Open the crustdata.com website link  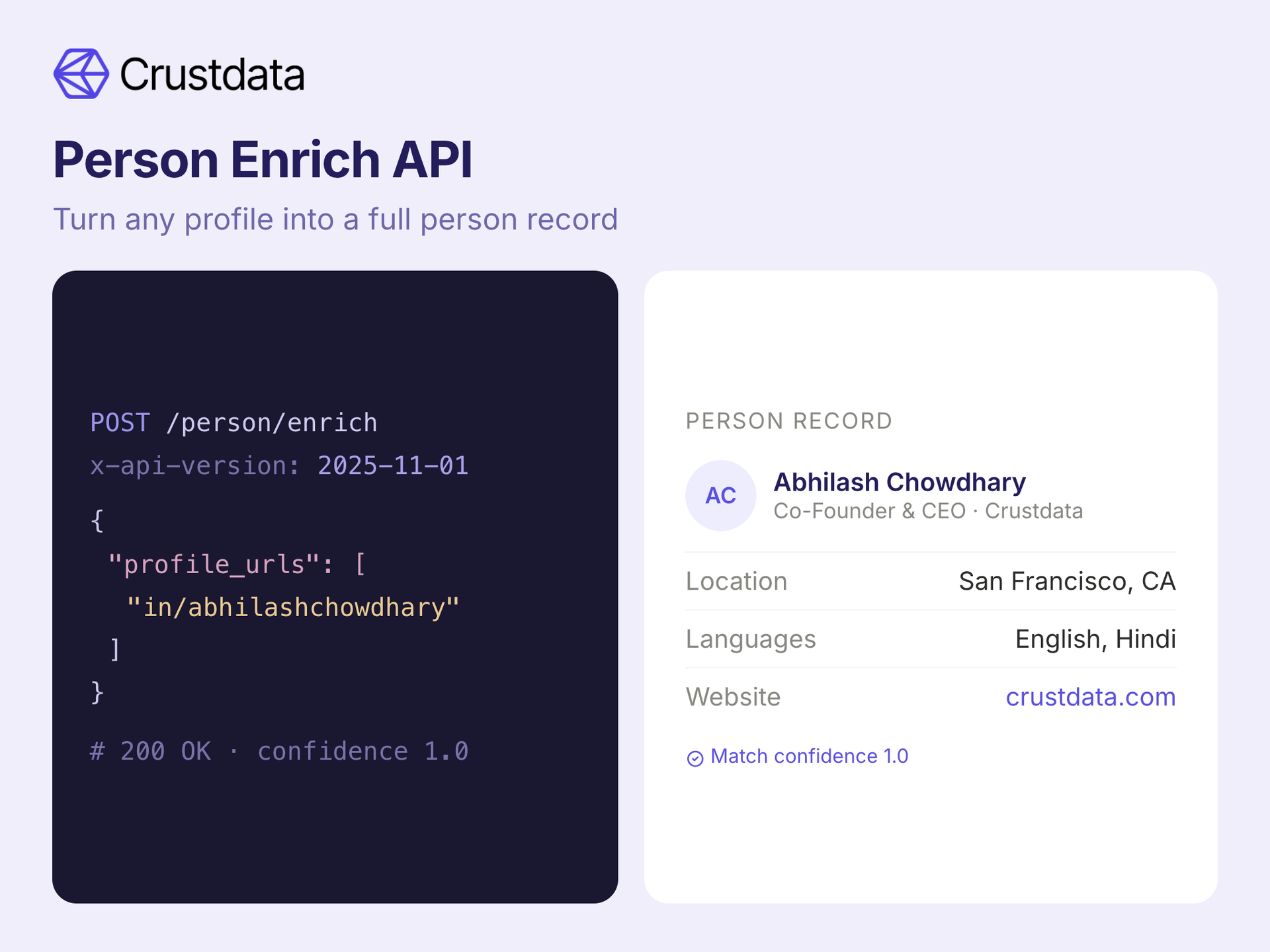(1091, 697)
